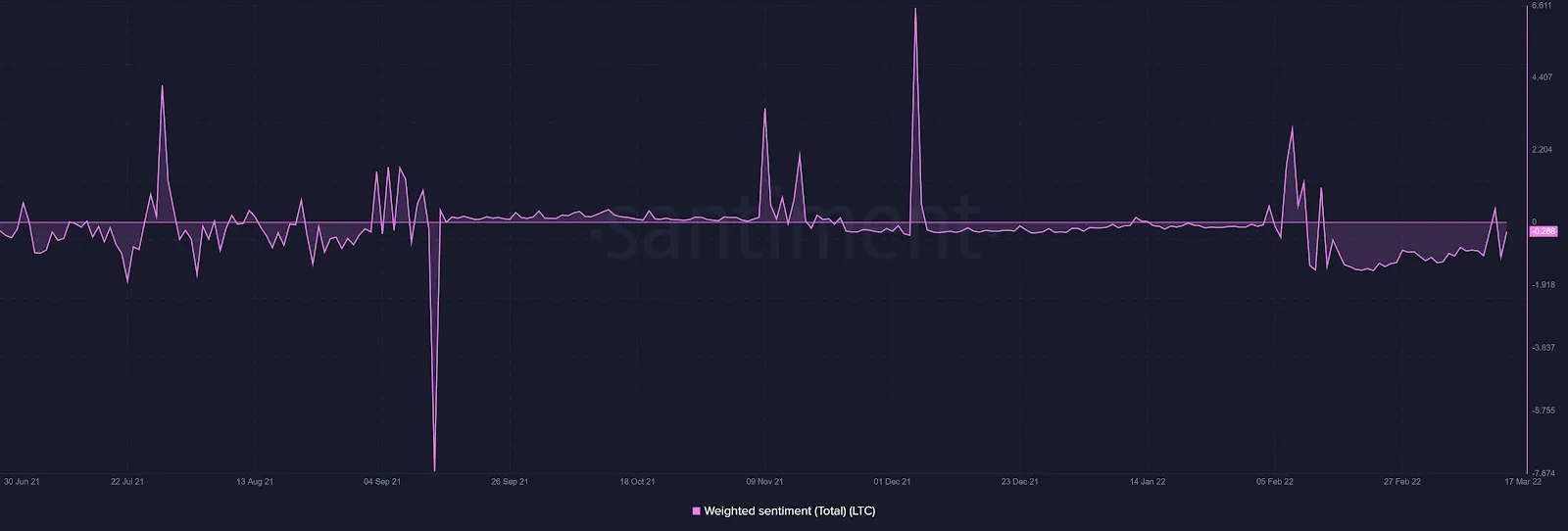
Task: Click the 17 Mar 22 axis date
Action: (x=1523, y=482)
